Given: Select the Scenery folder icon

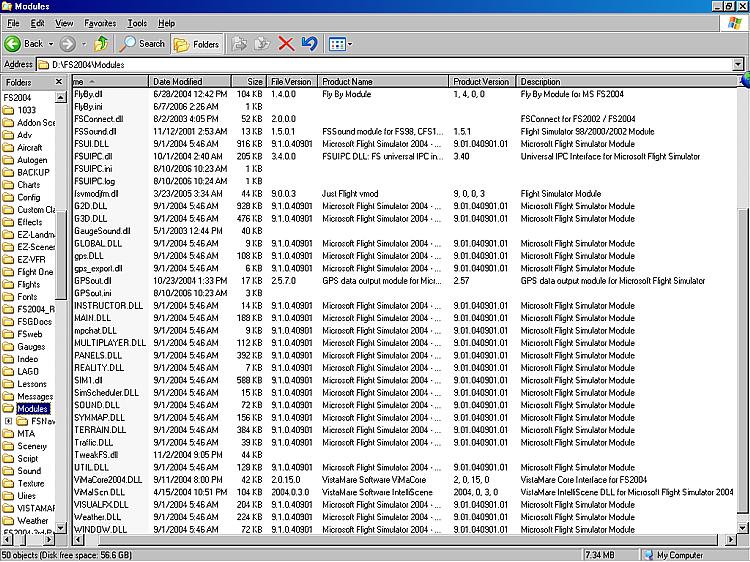Looking at the screenshot, I should (8, 446).
